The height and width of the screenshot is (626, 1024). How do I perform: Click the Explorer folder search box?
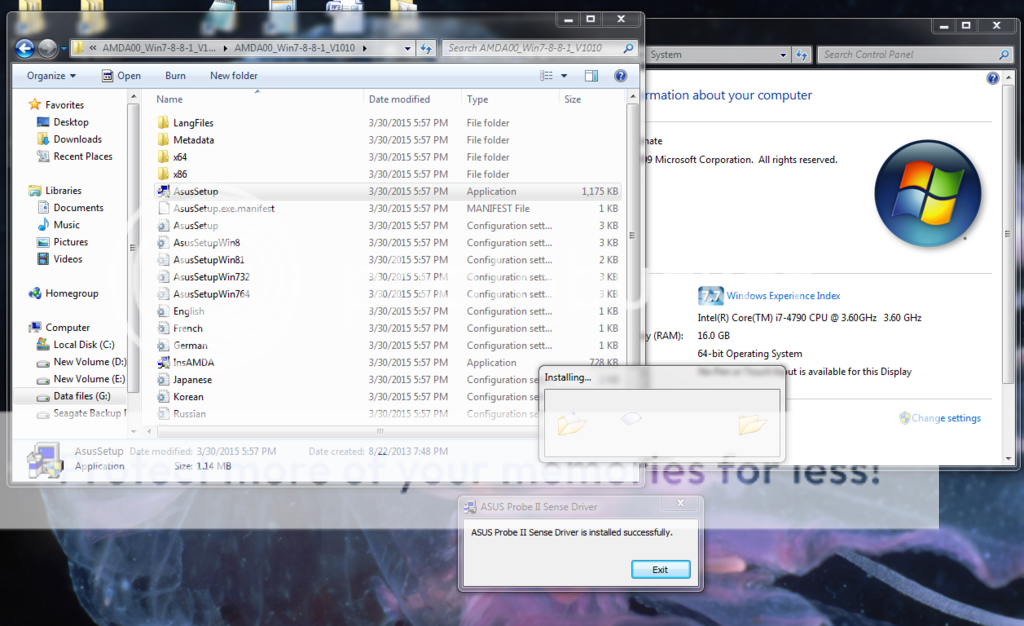(539, 48)
